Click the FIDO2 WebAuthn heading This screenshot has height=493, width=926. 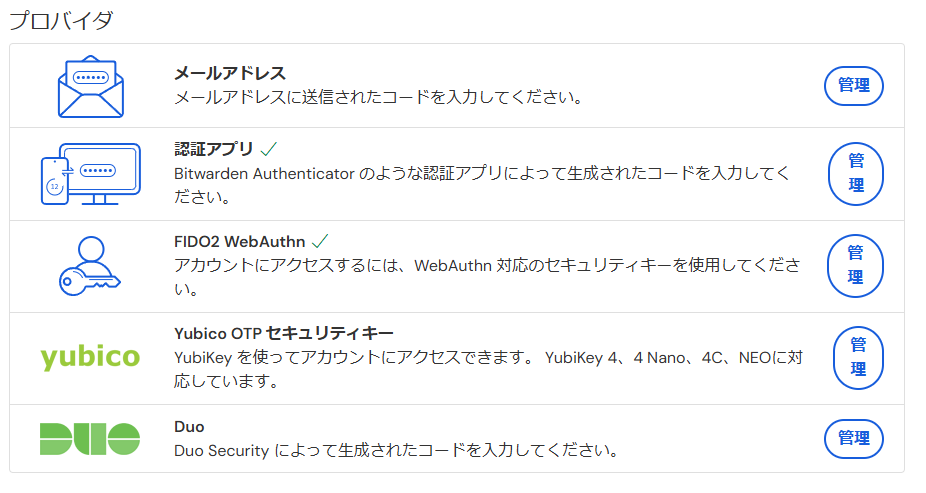click(239, 241)
